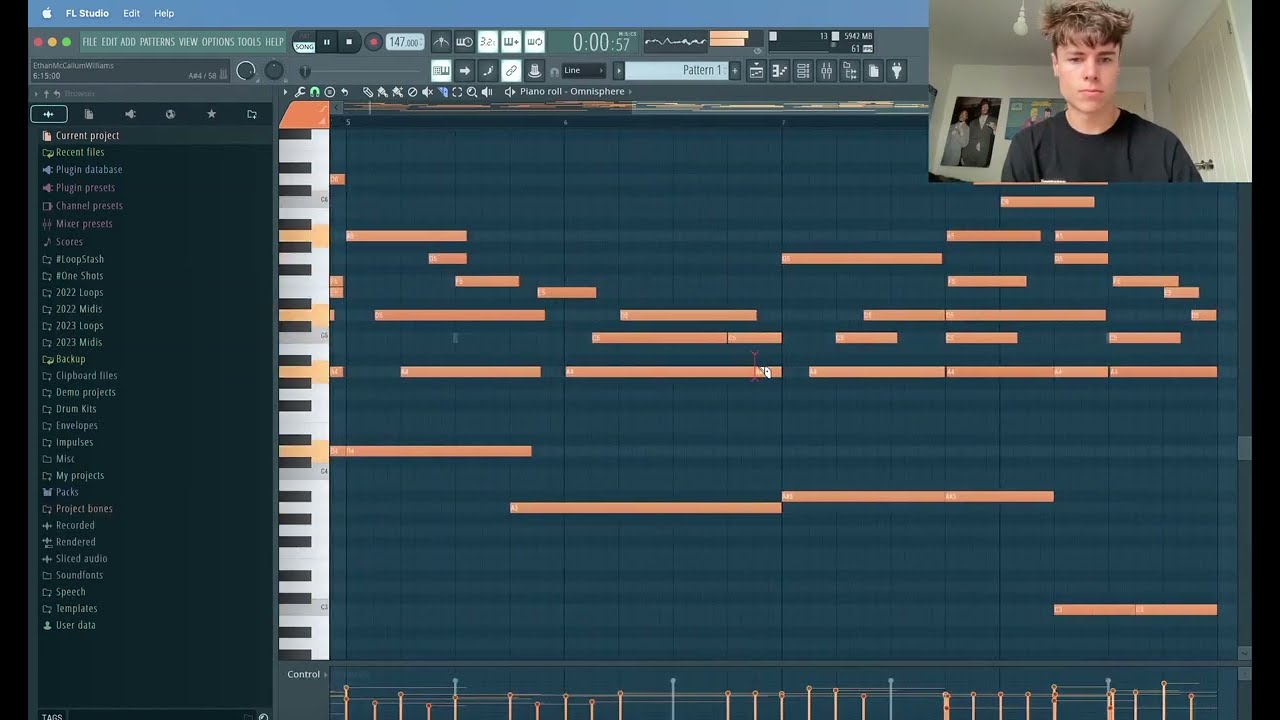This screenshot has width=1280, height=720.
Task: Toggle piano roll snap magnet
Action: point(314,92)
